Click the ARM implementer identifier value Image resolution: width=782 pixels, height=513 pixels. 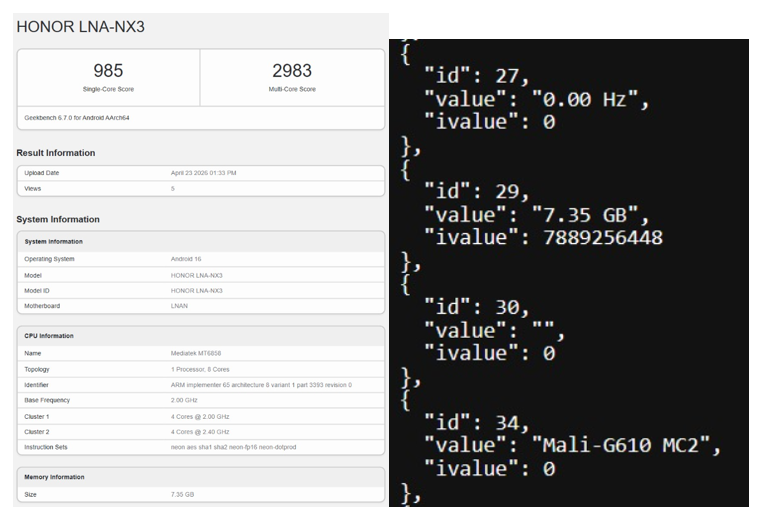[261, 385]
